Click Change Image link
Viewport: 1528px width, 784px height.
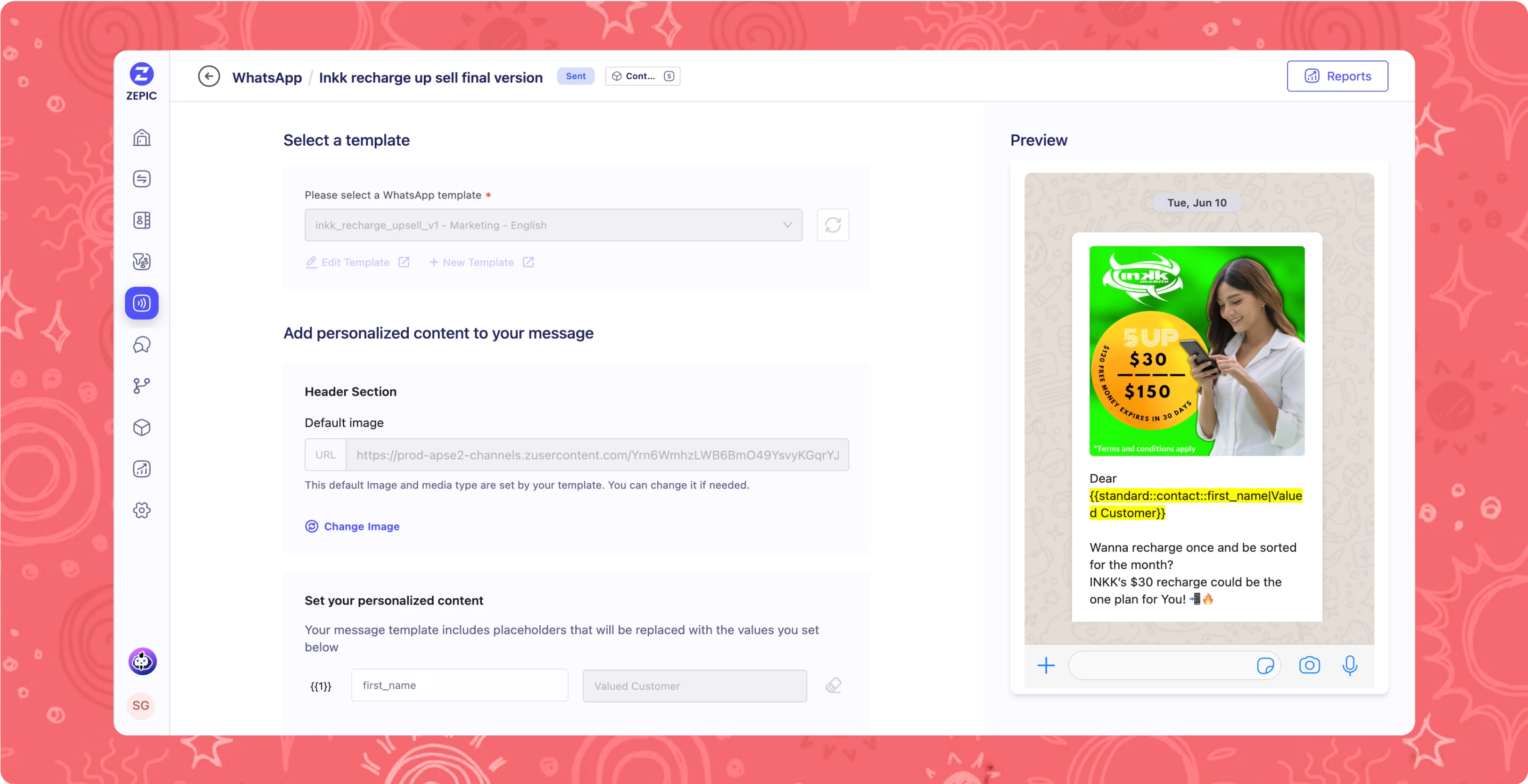coord(352,526)
